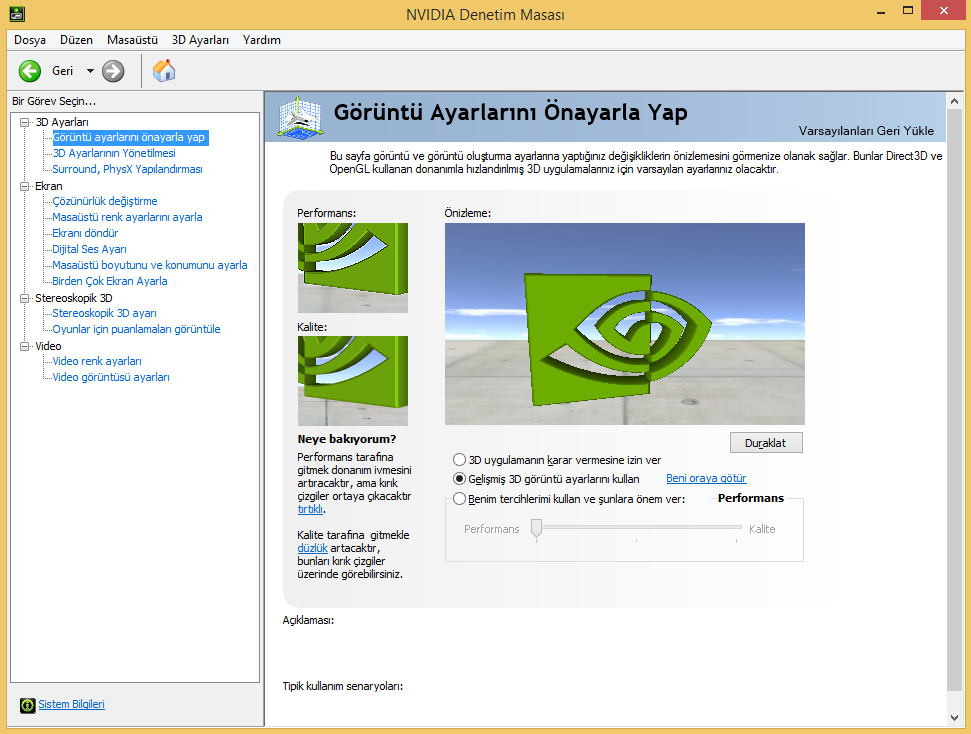
Task: Open the Yardım menu
Action: pos(261,40)
